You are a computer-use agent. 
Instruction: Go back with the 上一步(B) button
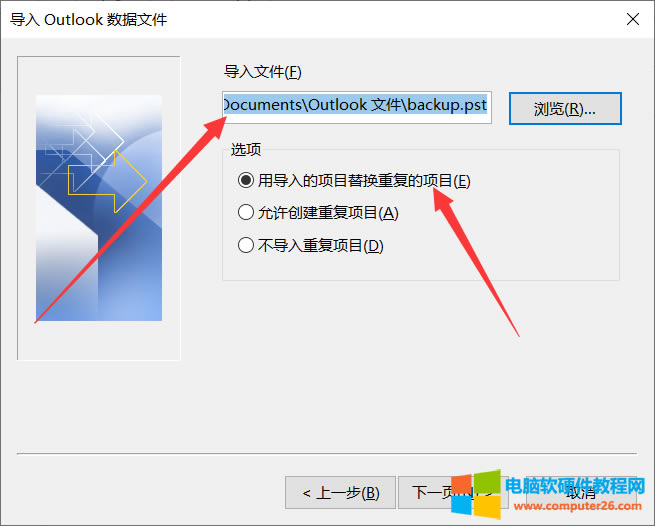(340, 493)
